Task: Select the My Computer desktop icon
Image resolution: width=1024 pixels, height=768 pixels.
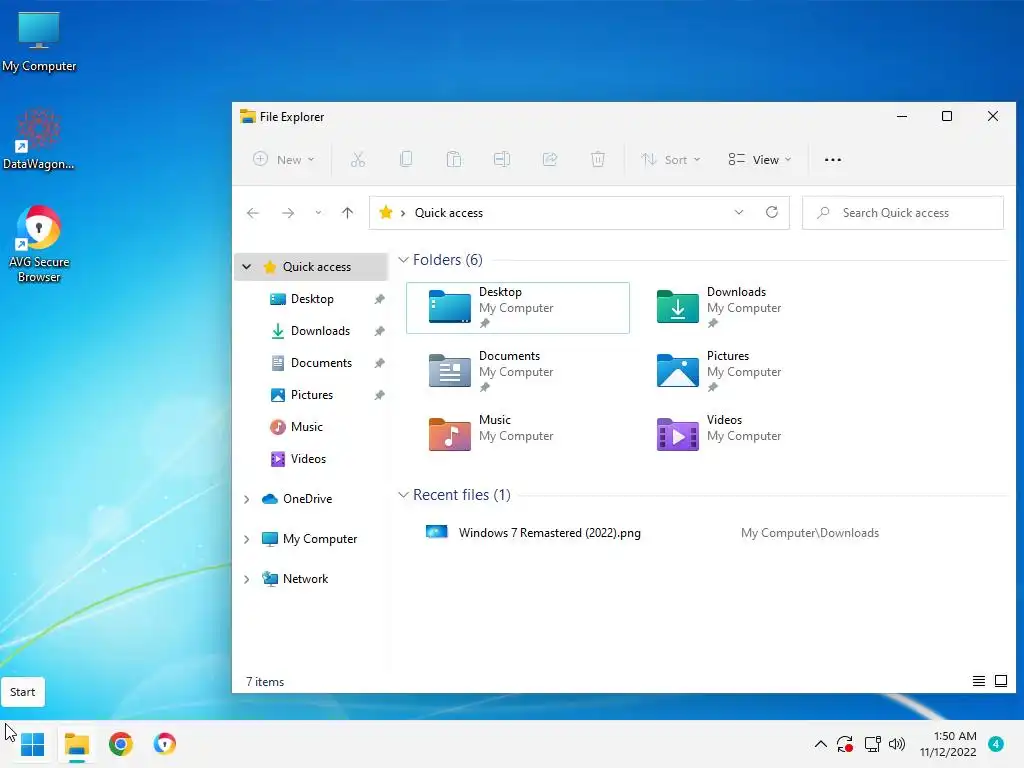Action: click(x=39, y=42)
